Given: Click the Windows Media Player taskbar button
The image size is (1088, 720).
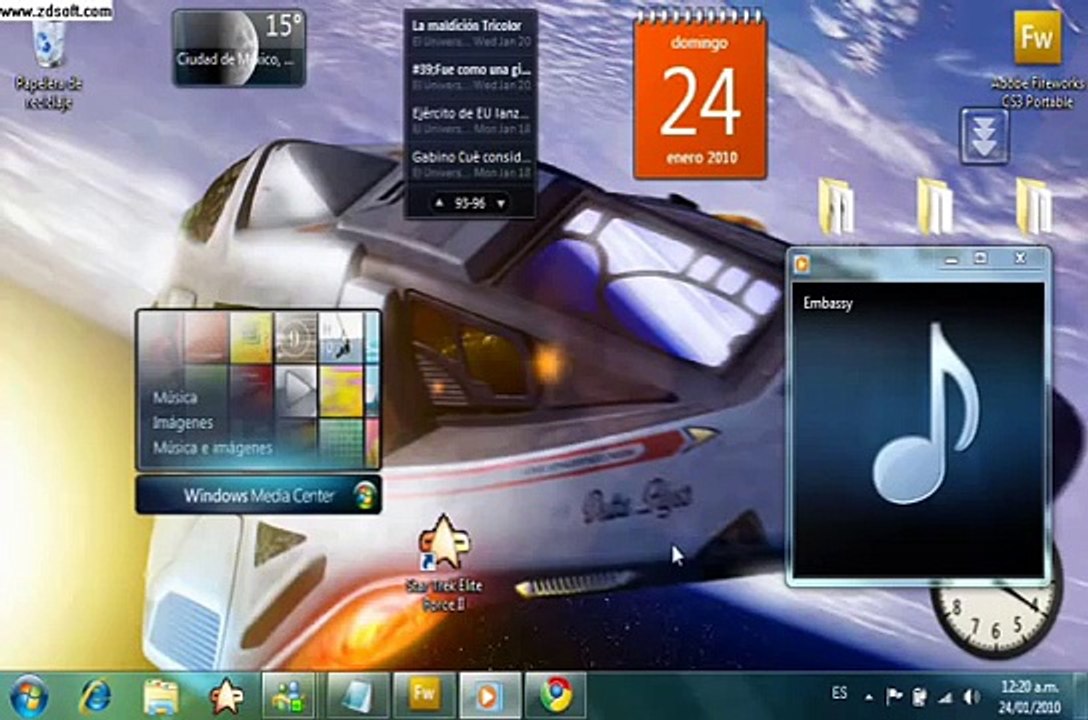Looking at the screenshot, I should coord(489,696).
